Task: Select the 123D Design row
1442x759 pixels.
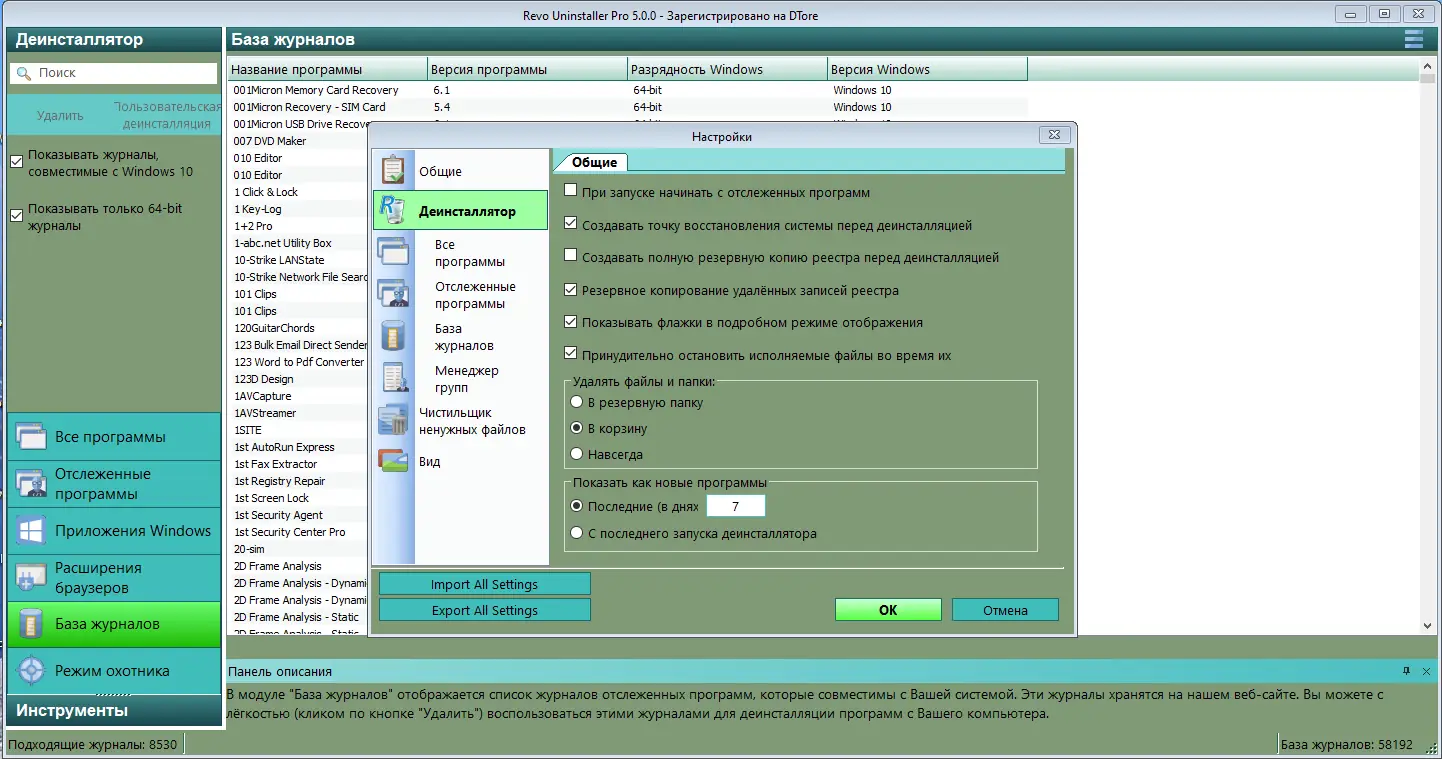Action: point(298,379)
